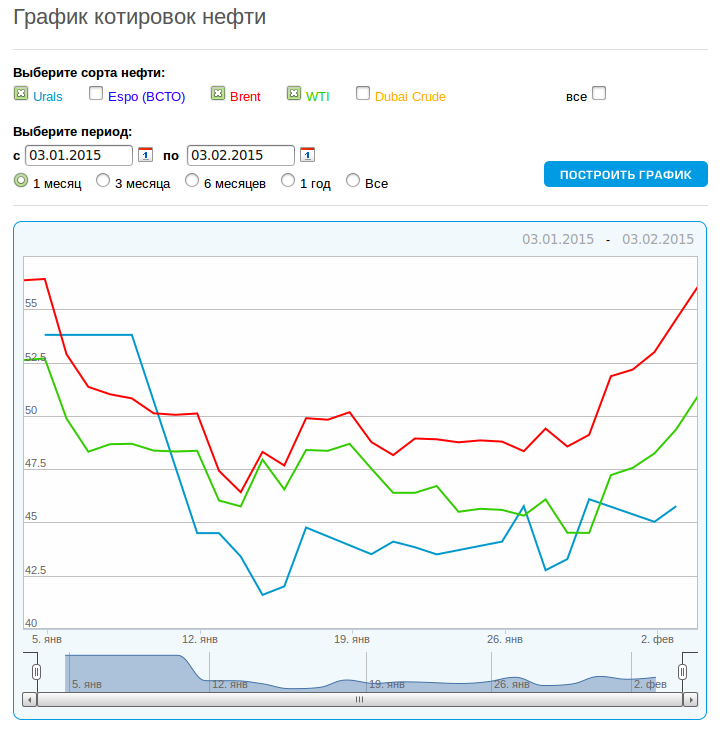Click the scrollbar left arrow under the chart
The height and width of the screenshot is (738, 723).
point(30,700)
